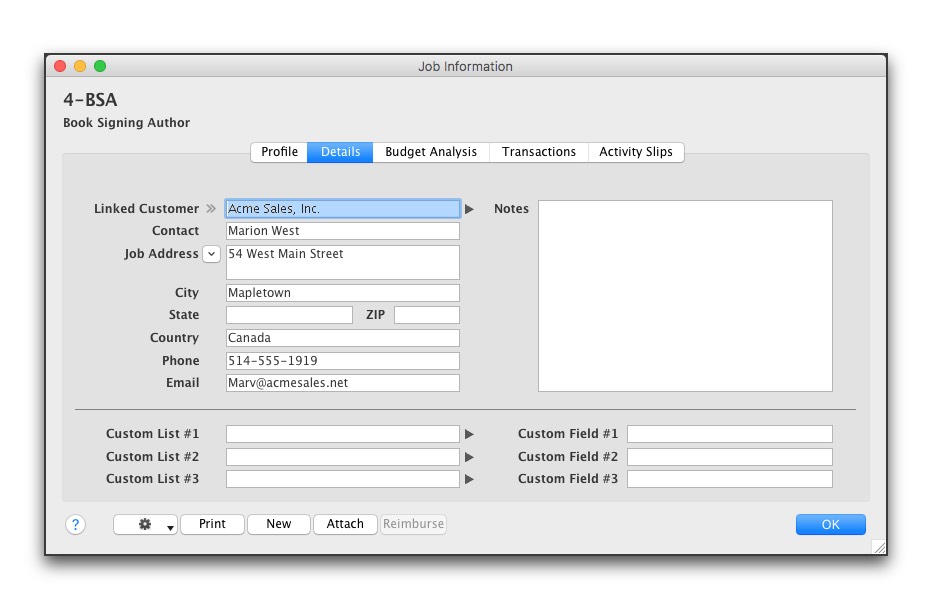
Task: Switch to the Profile tab
Action: point(279,152)
